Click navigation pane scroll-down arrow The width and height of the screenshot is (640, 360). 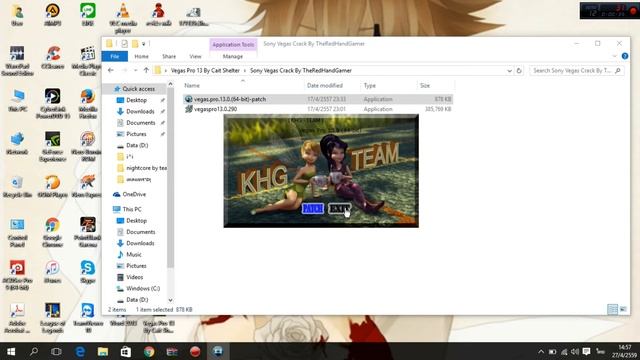(x=171, y=300)
